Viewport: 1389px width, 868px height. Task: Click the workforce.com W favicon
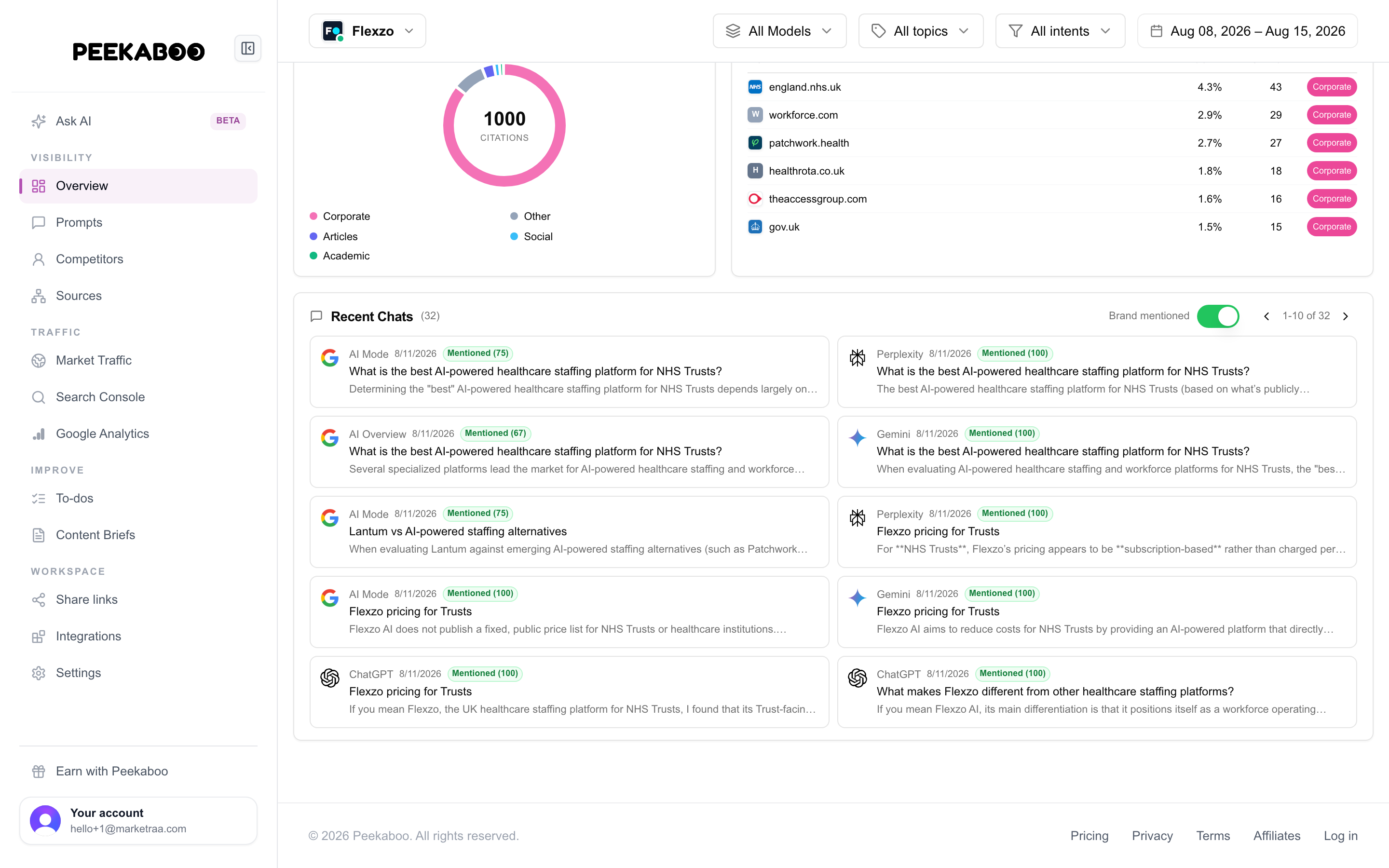pyautogui.click(x=755, y=115)
